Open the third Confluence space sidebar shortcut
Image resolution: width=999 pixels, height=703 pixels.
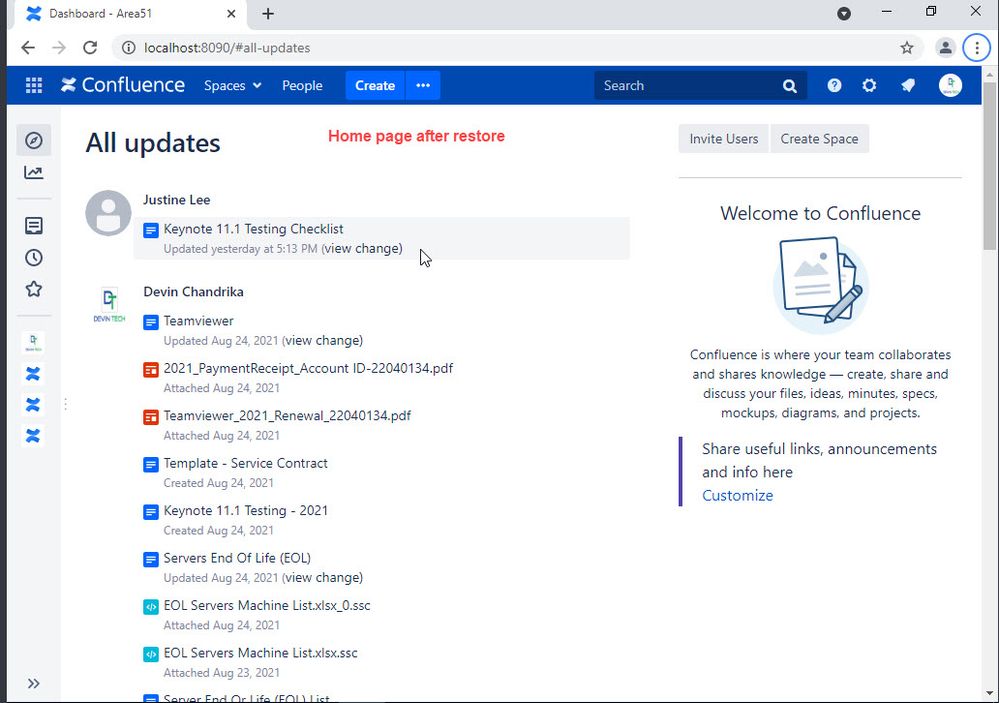pos(33,436)
